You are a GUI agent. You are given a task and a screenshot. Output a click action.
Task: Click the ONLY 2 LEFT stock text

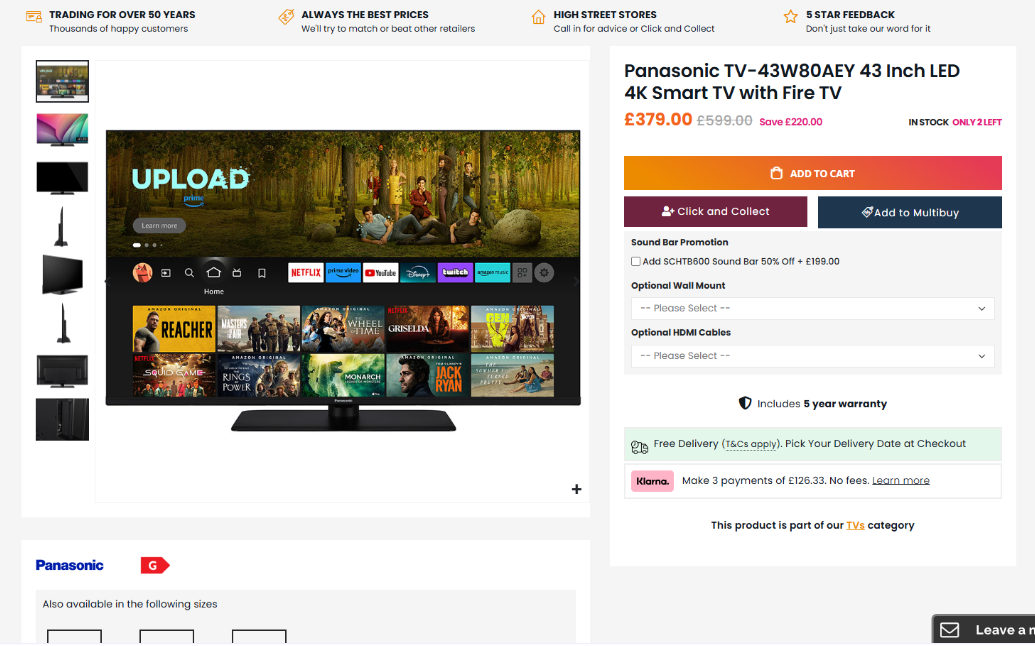(977, 122)
